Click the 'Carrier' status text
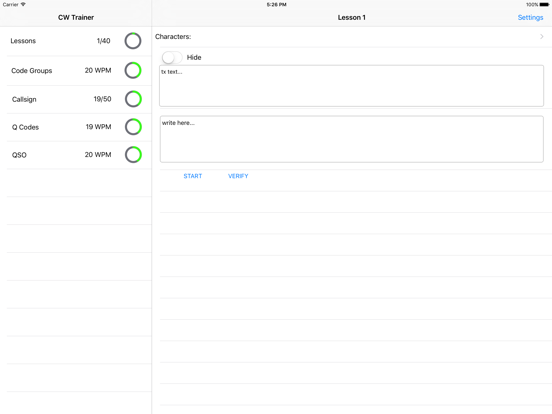Screen dimensions: 552x414 click(11, 5)
